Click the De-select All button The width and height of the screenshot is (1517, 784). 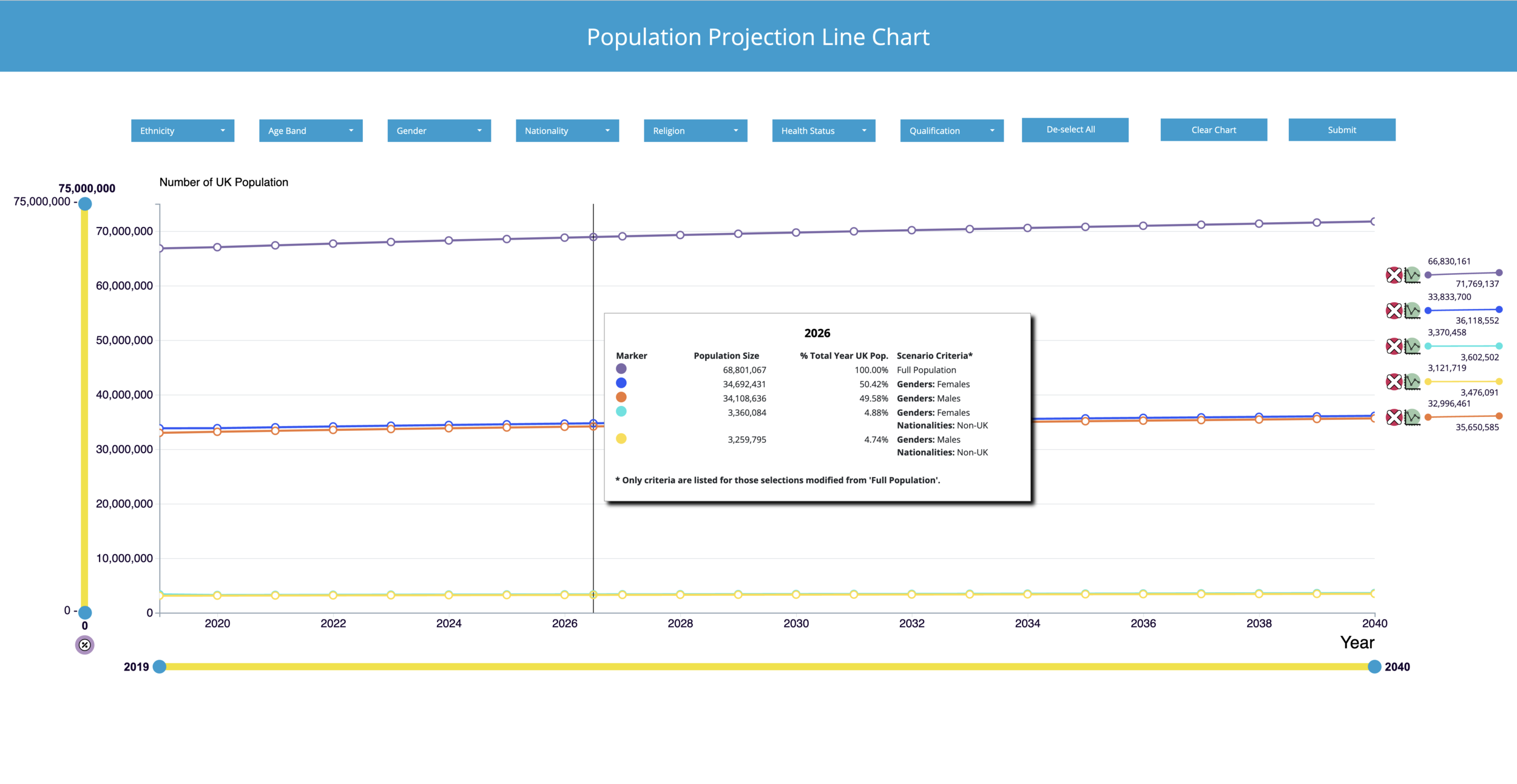coord(1075,130)
